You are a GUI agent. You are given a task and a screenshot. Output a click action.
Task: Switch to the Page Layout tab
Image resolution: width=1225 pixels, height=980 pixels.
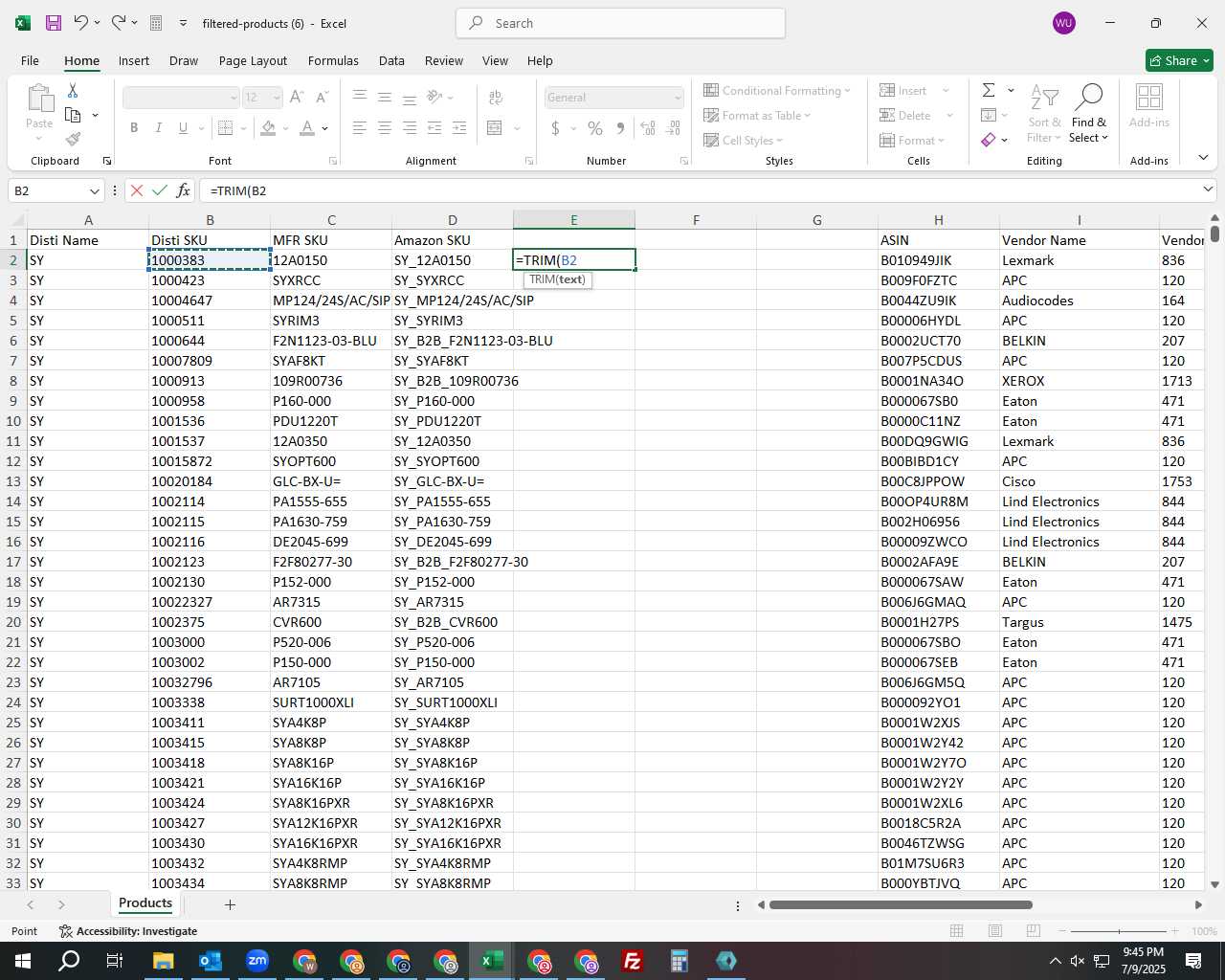[x=253, y=60]
